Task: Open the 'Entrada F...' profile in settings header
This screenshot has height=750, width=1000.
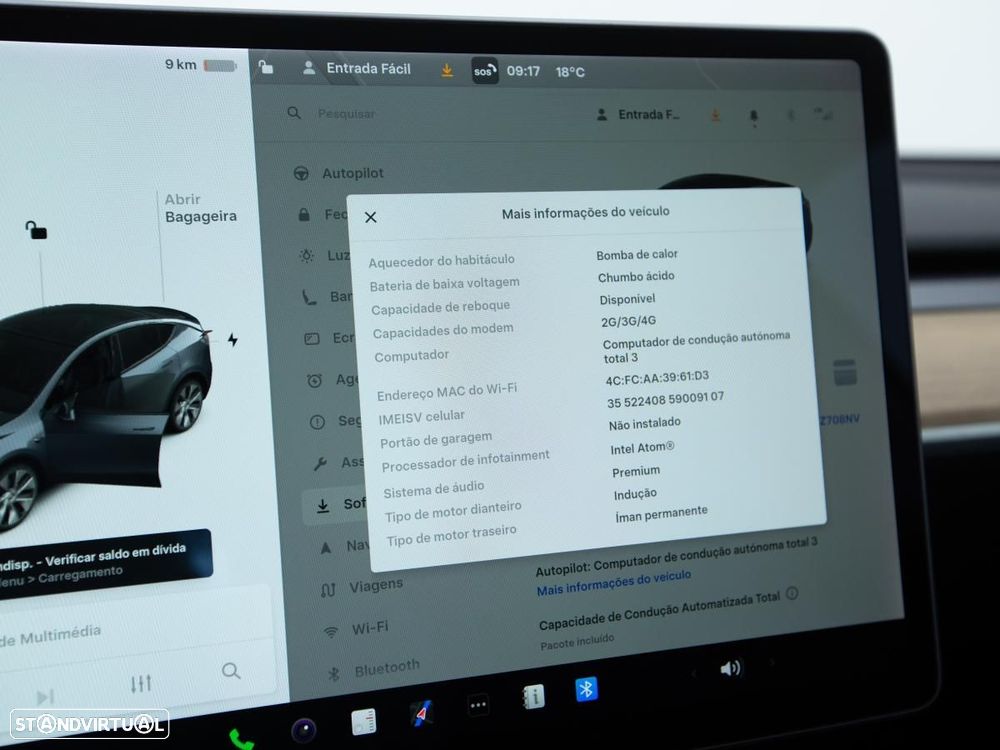Action: [x=638, y=115]
